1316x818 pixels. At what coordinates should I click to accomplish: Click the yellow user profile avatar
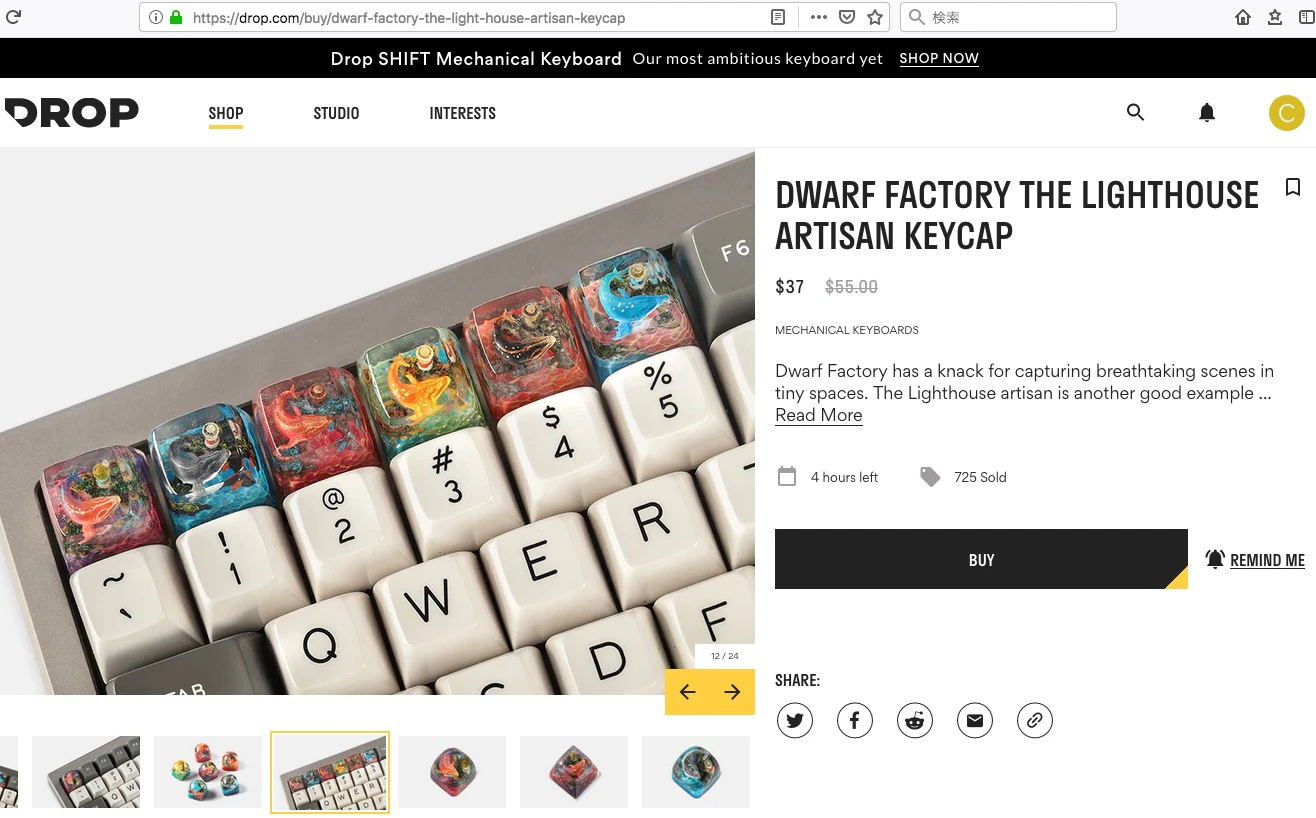[x=1286, y=113]
